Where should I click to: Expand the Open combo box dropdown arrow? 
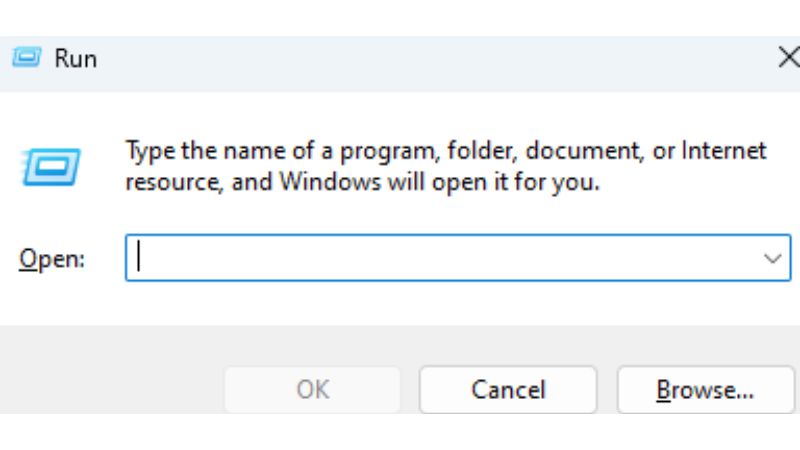(772, 258)
